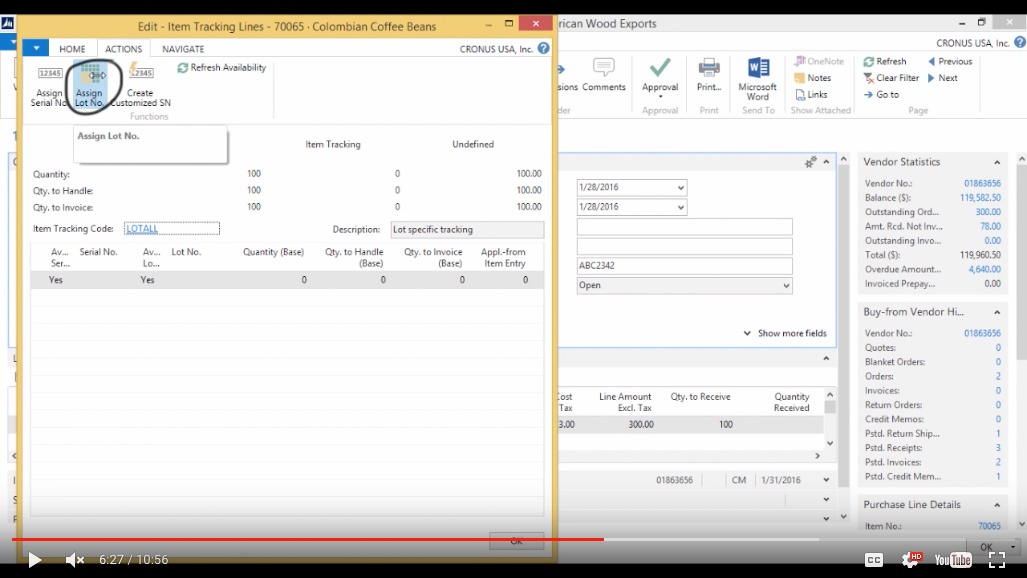Open second 1/28/2016 date dropdown
The height and width of the screenshot is (578, 1027).
coord(681,207)
